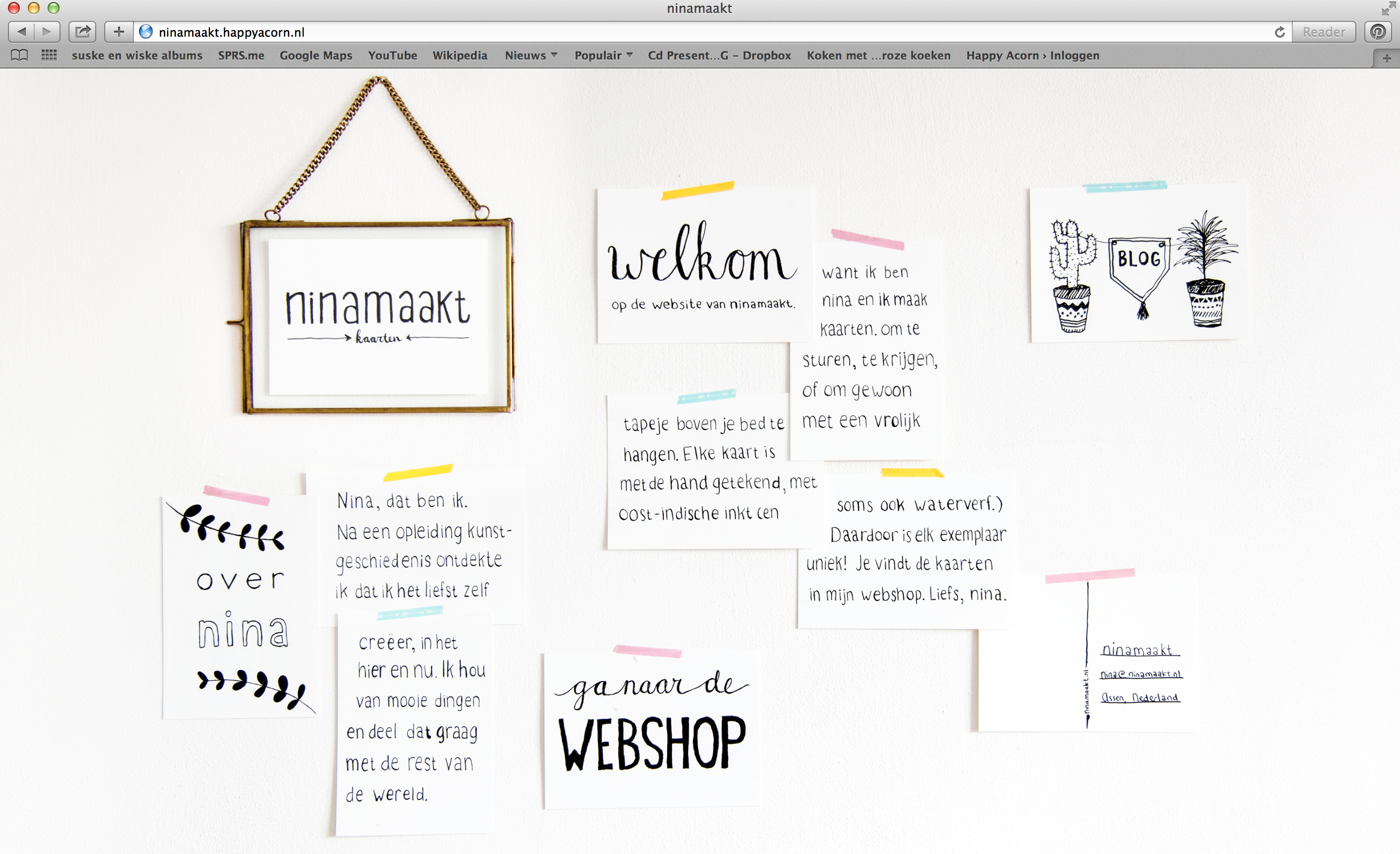This screenshot has width=1400, height=854.
Task: Expand the Populair bookmarks dropdown
Action: pyautogui.click(x=603, y=55)
